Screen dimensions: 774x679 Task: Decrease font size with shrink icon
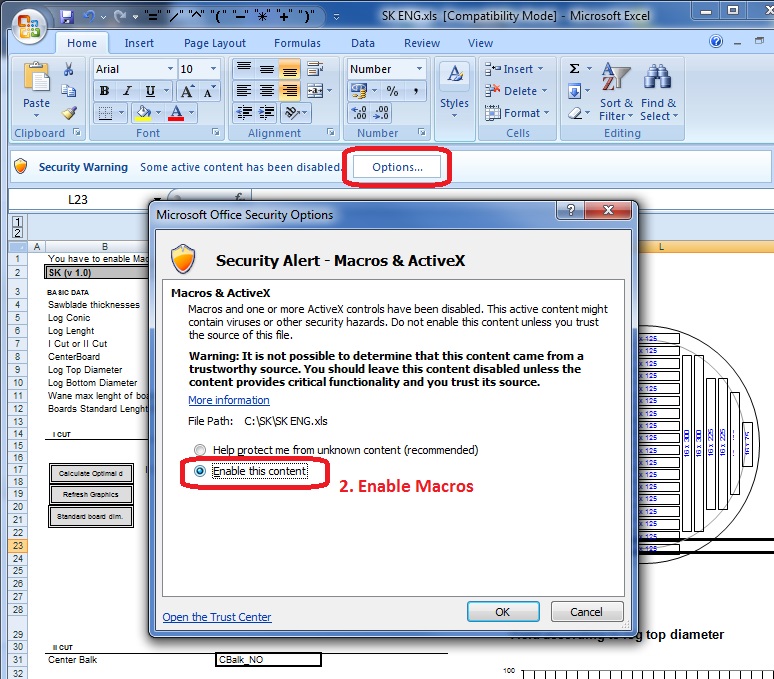click(x=209, y=91)
